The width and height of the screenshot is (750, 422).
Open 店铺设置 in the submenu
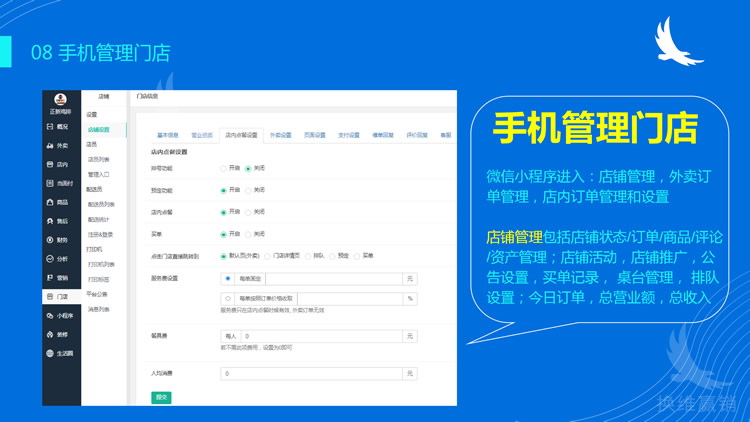click(99, 130)
